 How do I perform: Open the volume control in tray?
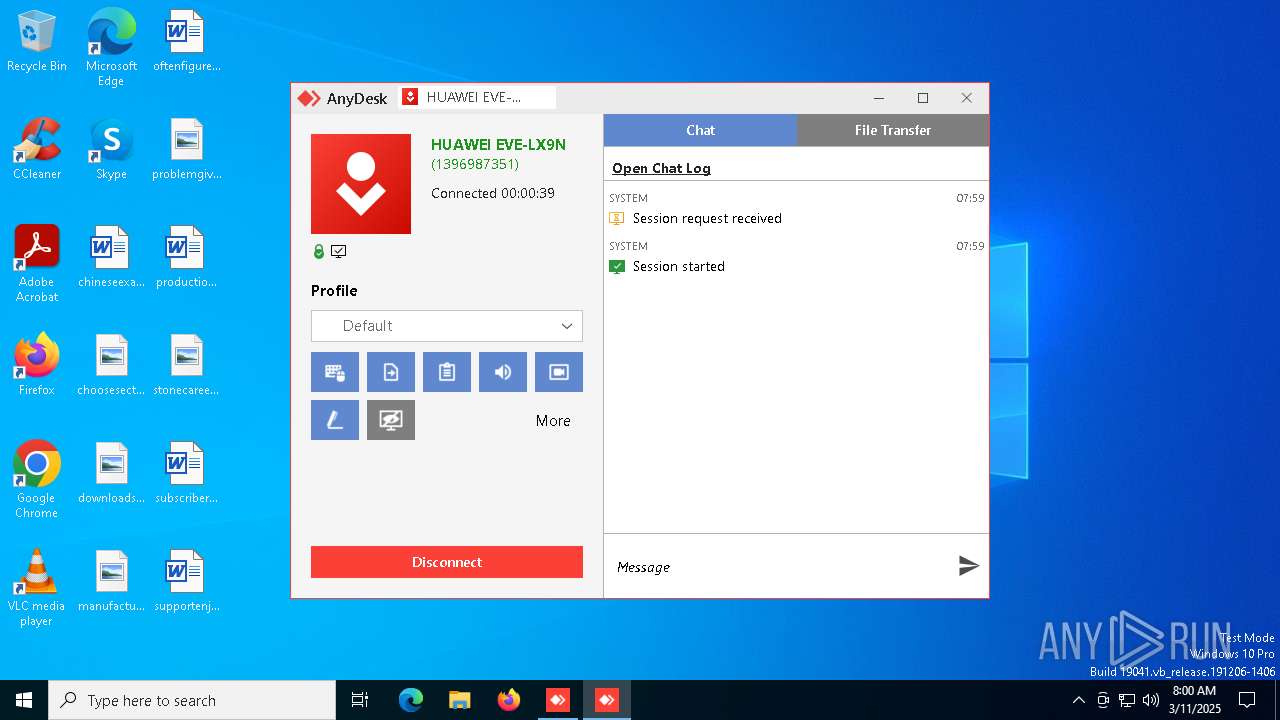pyautogui.click(x=1151, y=700)
